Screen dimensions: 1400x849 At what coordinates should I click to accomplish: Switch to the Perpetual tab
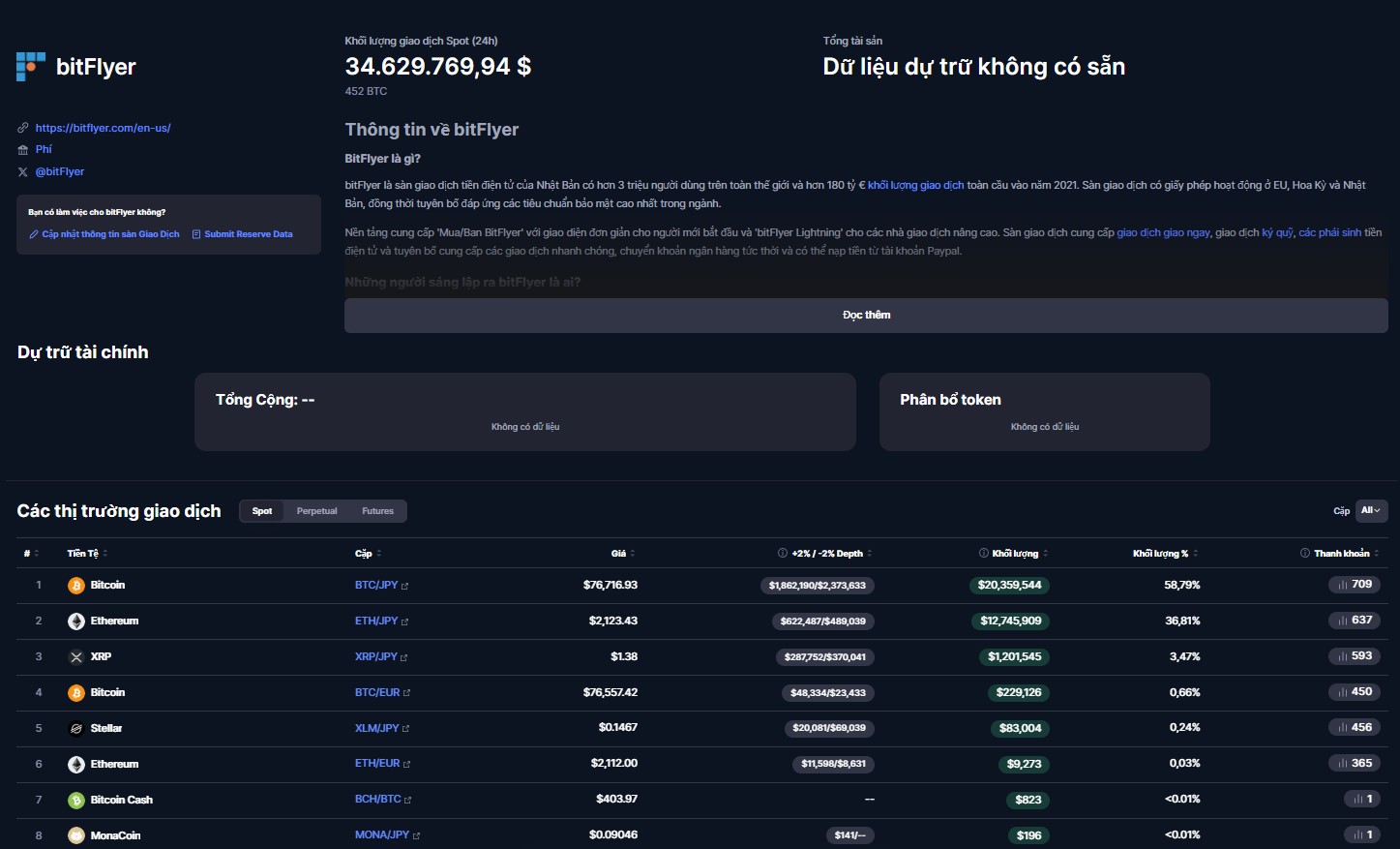317,511
